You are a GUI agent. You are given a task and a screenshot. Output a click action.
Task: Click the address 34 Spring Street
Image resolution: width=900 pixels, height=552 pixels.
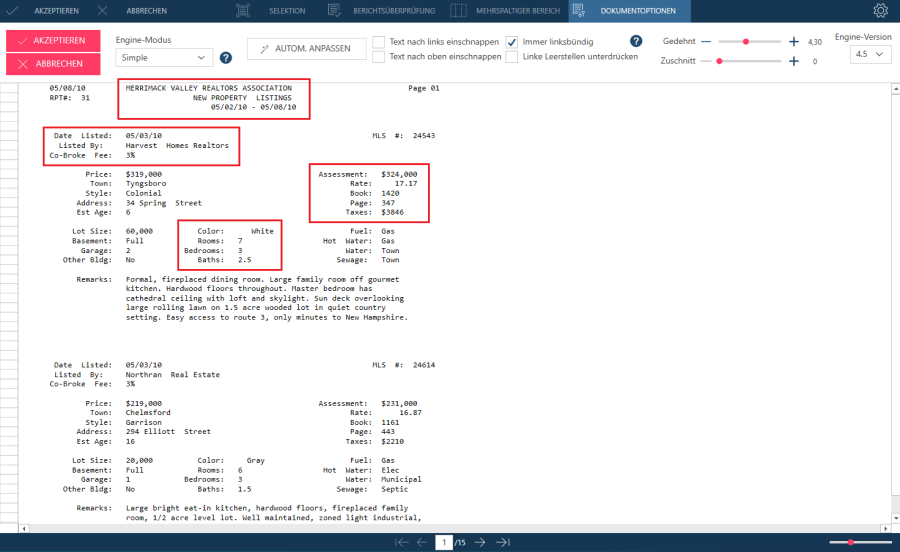pos(164,203)
